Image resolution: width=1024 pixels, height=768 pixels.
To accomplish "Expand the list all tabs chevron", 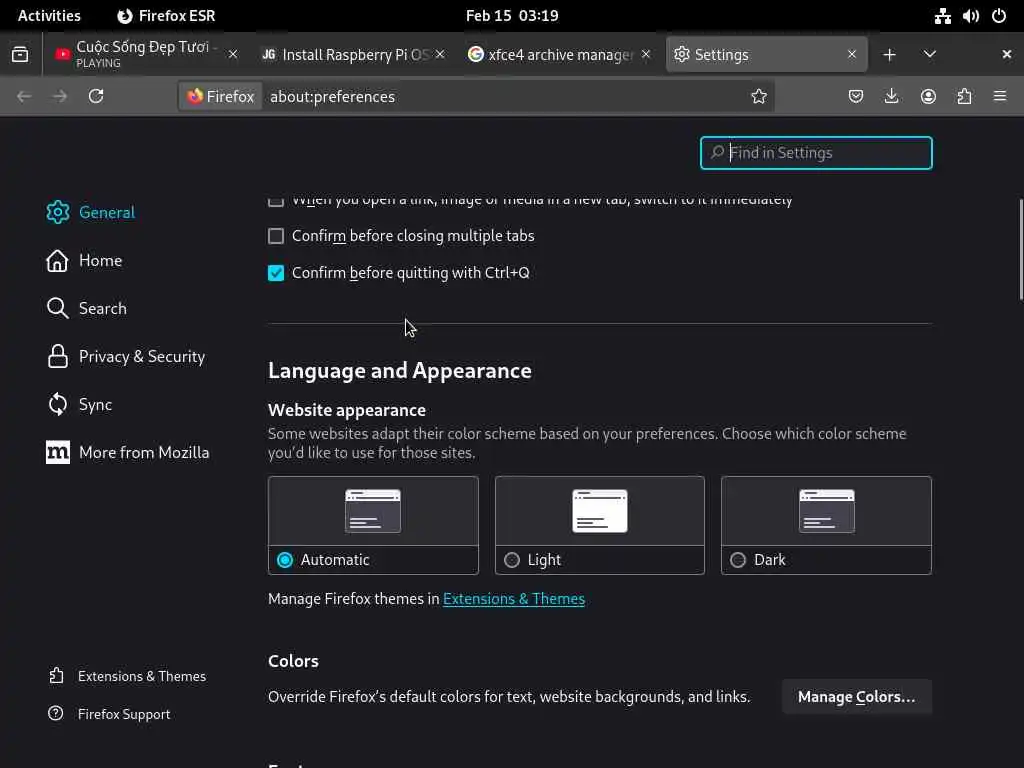I will click(930, 54).
